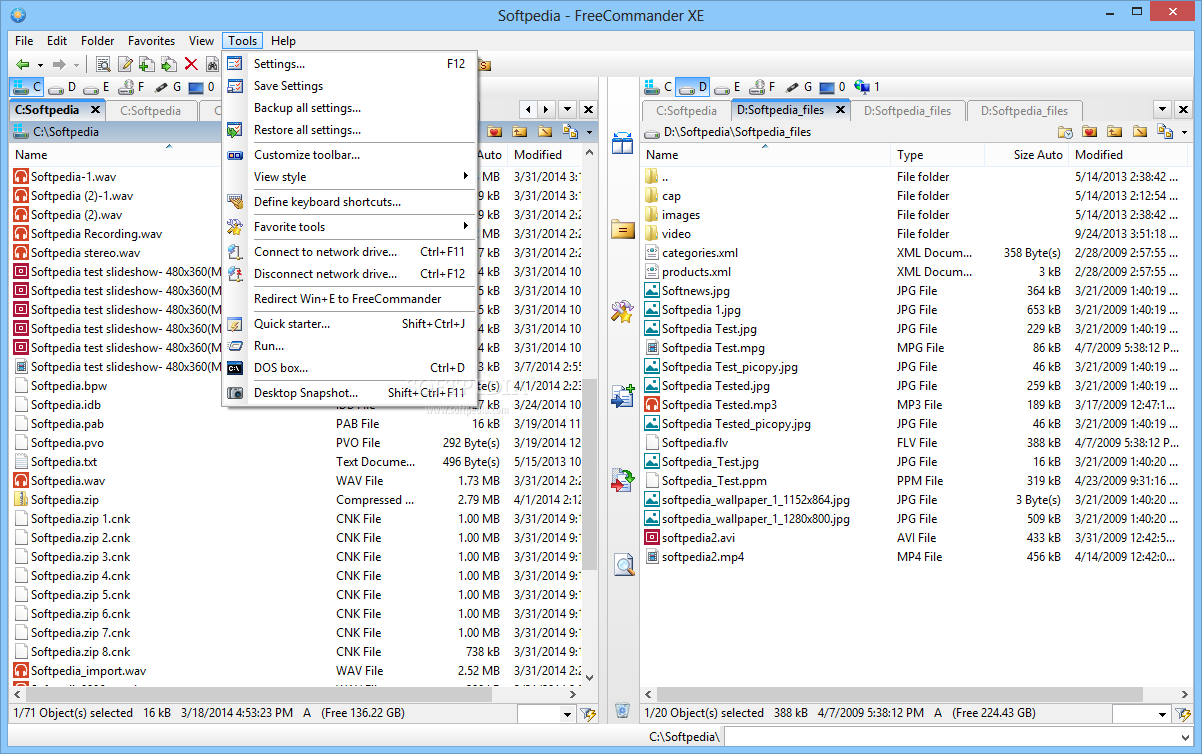Click filter icon in left status bar
This screenshot has width=1202, height=754.
(588, 713)
